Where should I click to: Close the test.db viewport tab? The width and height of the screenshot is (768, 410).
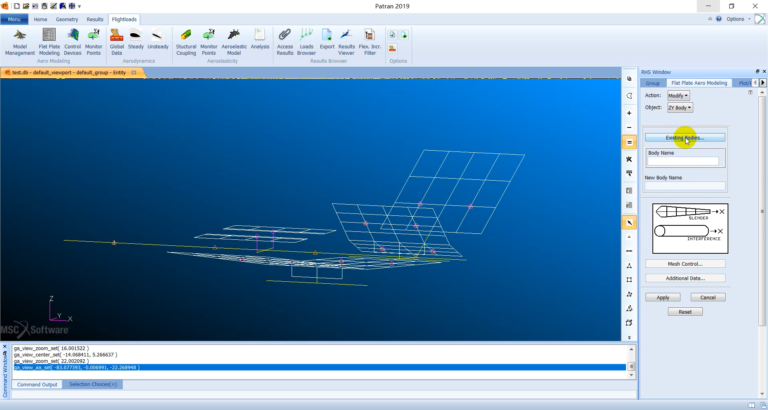point(134,72)
